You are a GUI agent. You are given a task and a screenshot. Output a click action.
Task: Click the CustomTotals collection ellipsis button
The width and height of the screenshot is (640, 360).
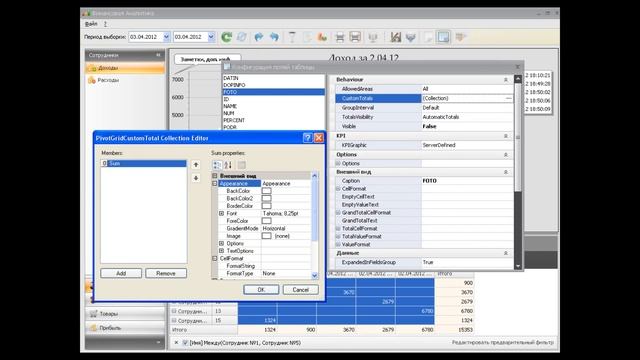pyautogui.click(x=508, y=98)
